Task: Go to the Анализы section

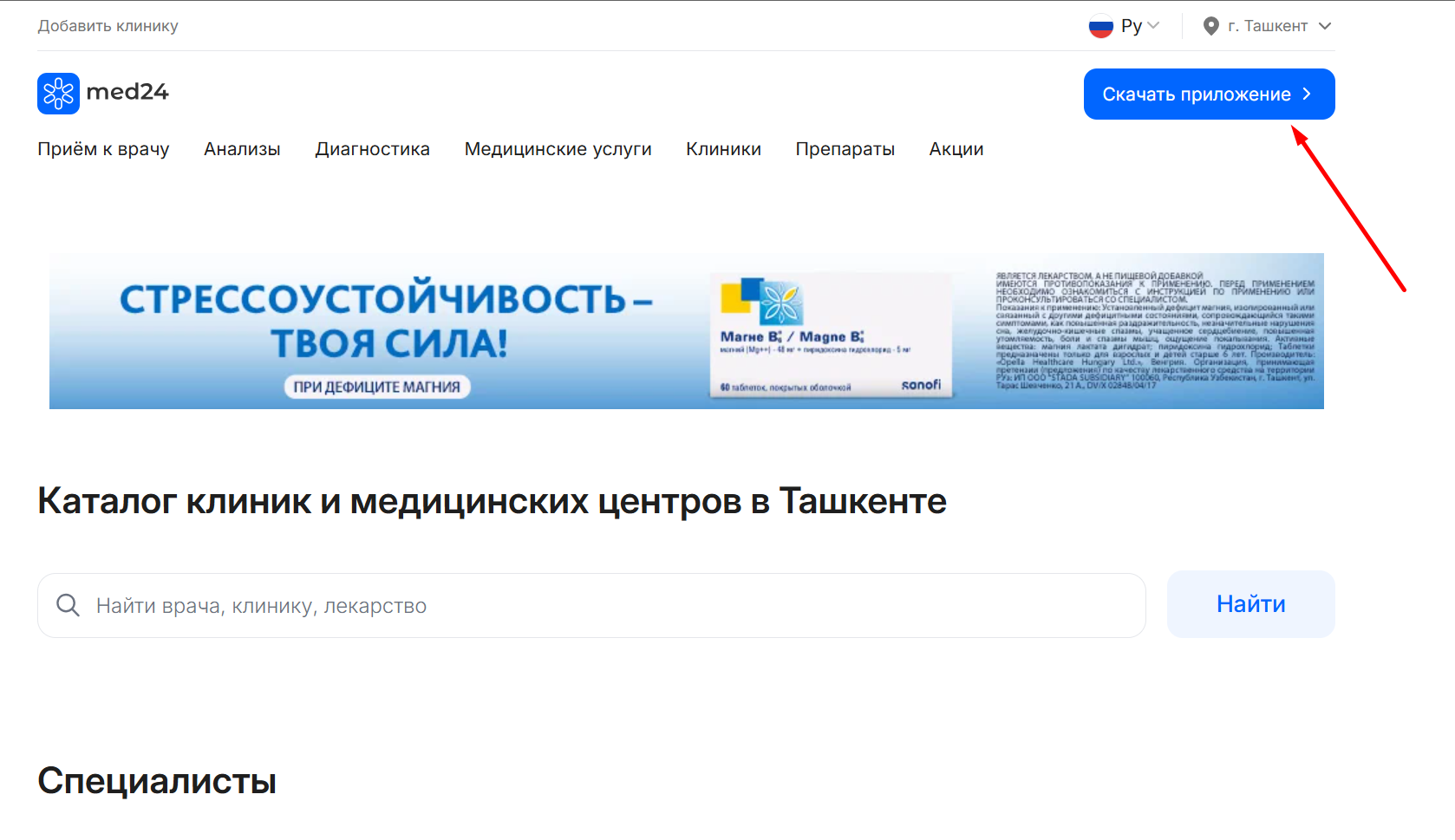Action: [x=242, y=149]
